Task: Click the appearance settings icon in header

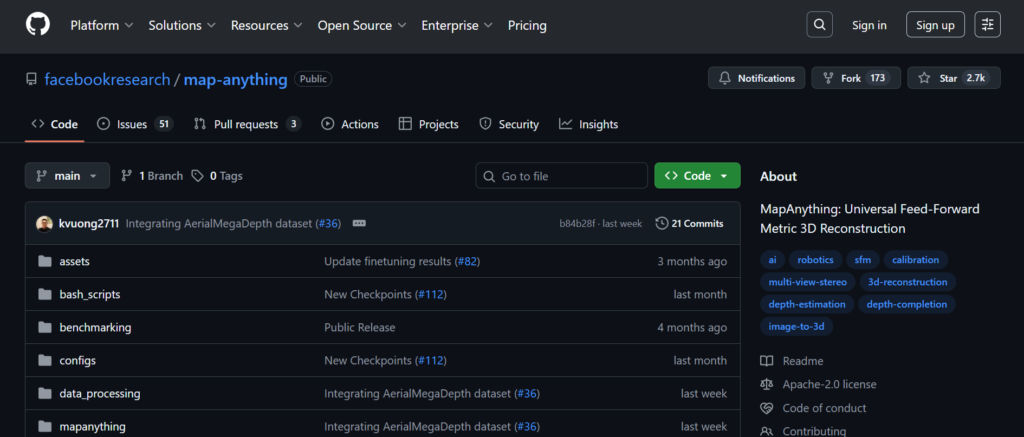Action: tap(987, 25)
